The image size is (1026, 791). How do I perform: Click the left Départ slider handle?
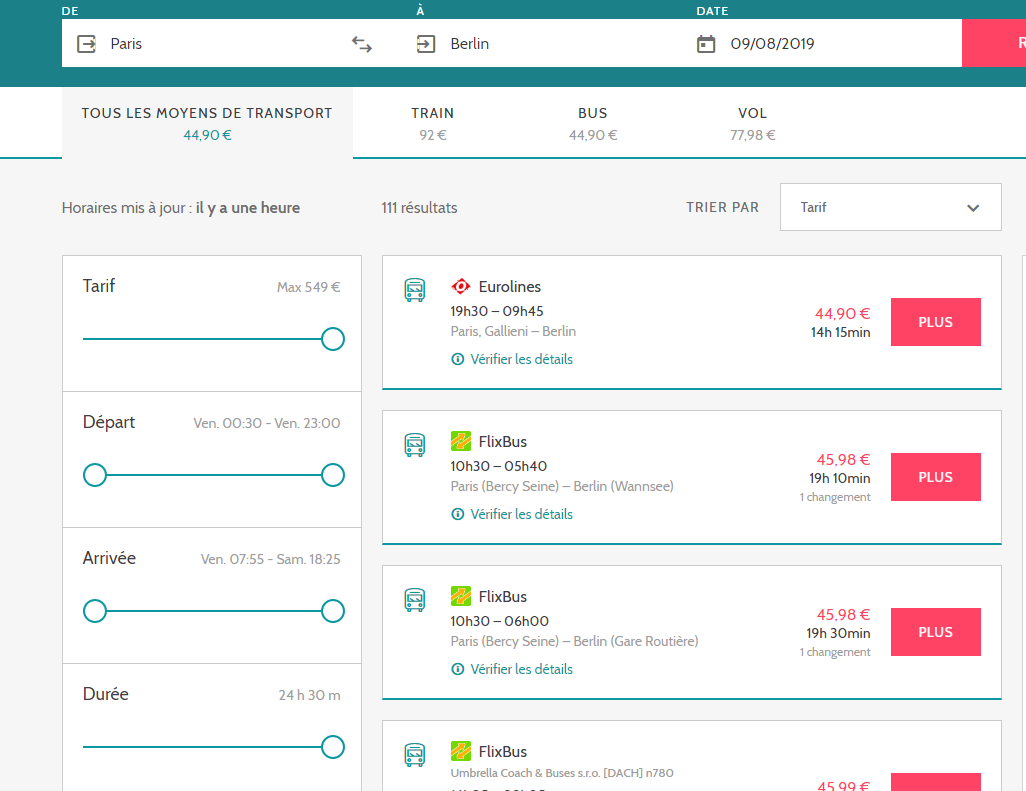(95, 475)
